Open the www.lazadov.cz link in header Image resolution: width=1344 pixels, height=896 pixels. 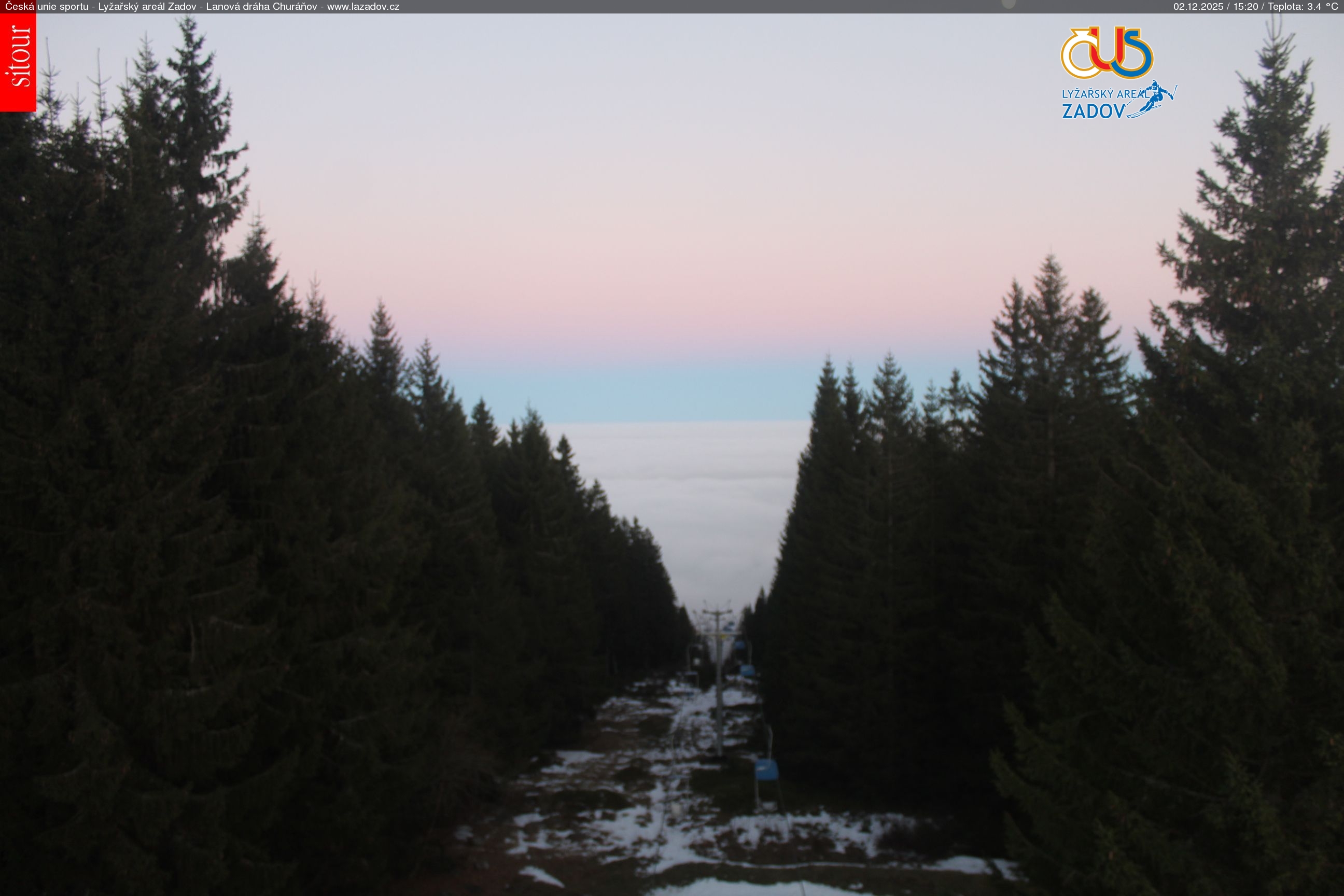pyautogui.click(x=363, y=6)
